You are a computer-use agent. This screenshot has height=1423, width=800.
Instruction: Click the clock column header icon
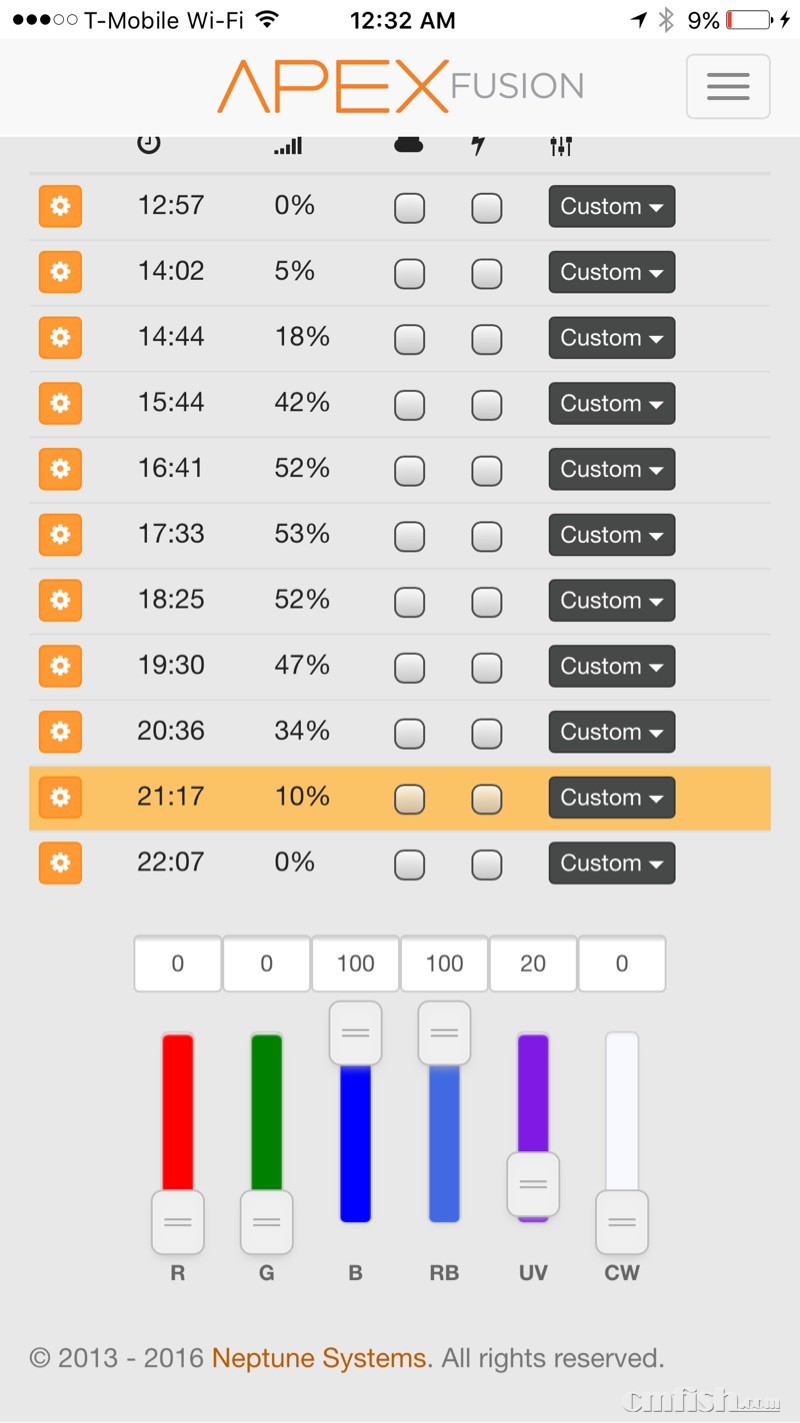click(149, 144)
